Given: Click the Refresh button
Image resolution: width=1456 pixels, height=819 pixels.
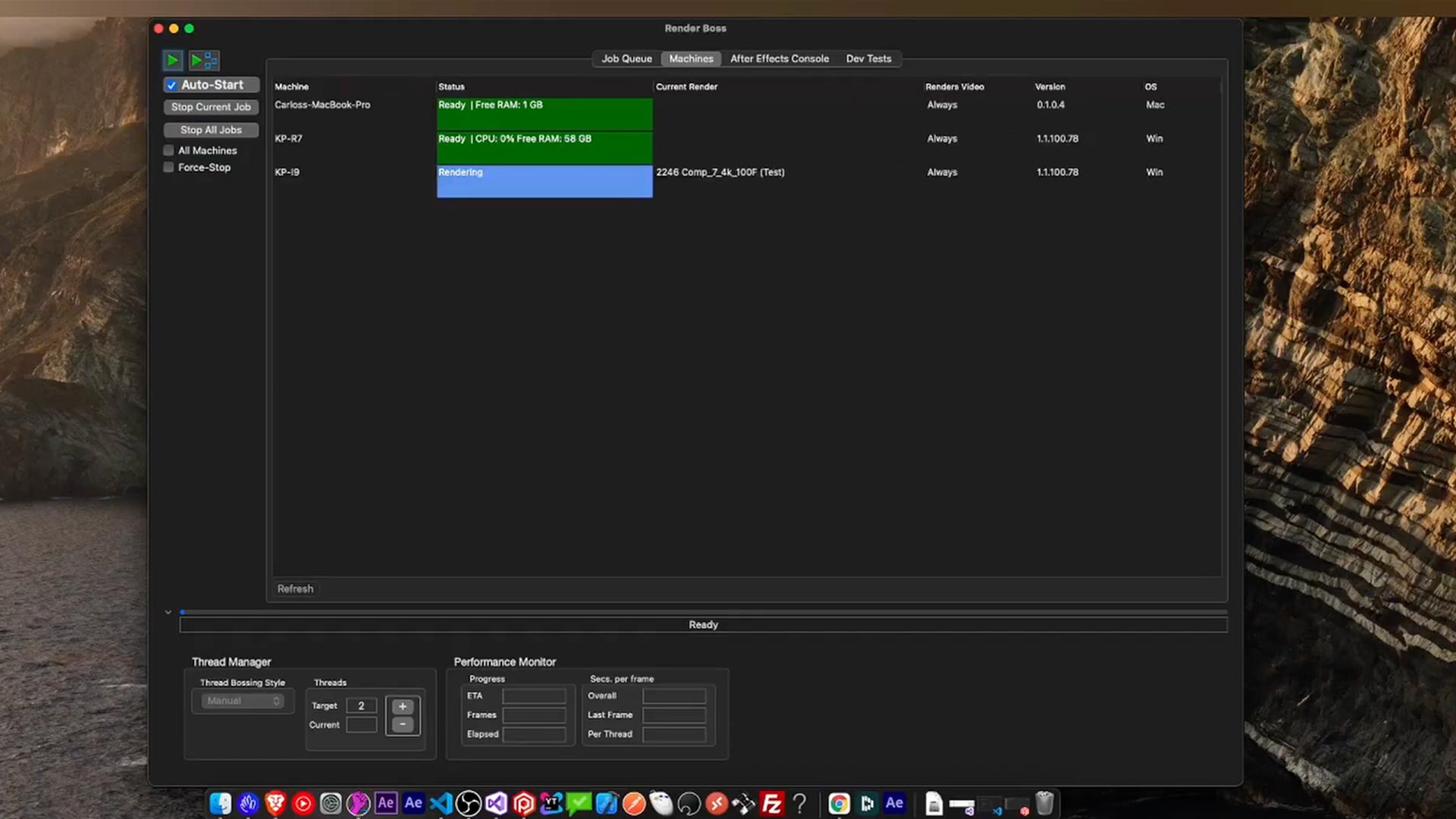Looking at the screenshot, I should 295,588.
